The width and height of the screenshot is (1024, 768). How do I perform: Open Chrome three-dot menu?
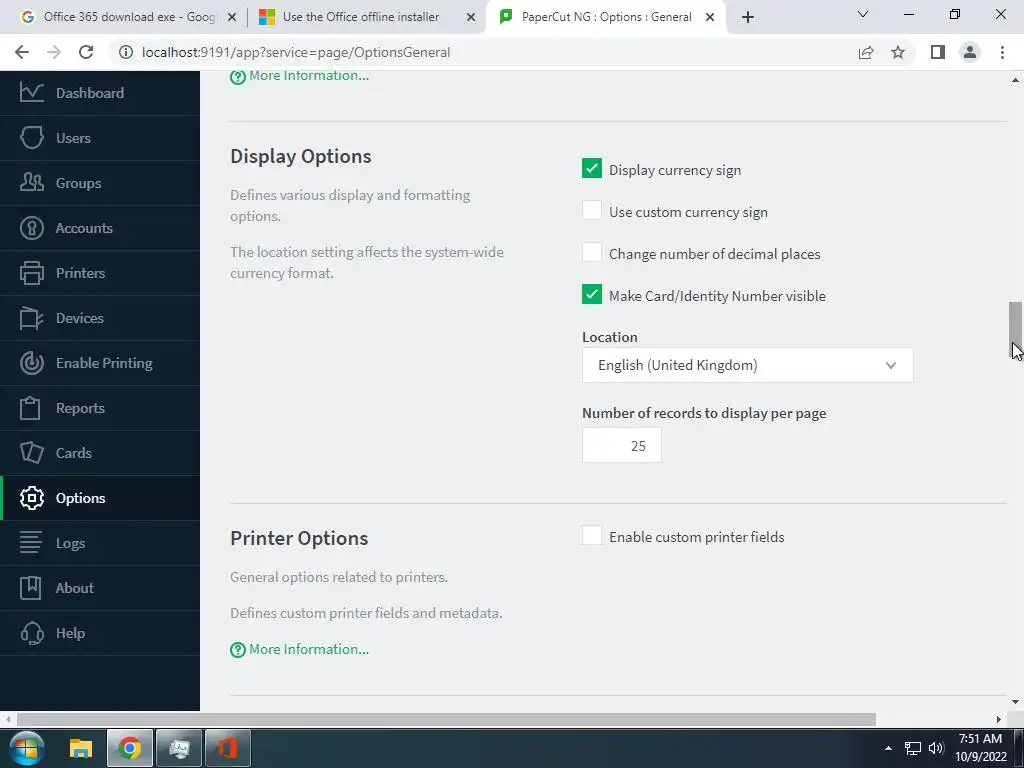coord(1002,52)
